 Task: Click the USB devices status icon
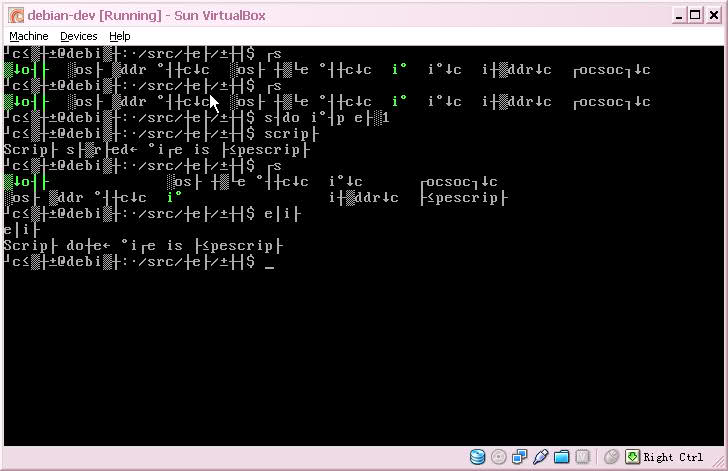(x=540, y=457)
